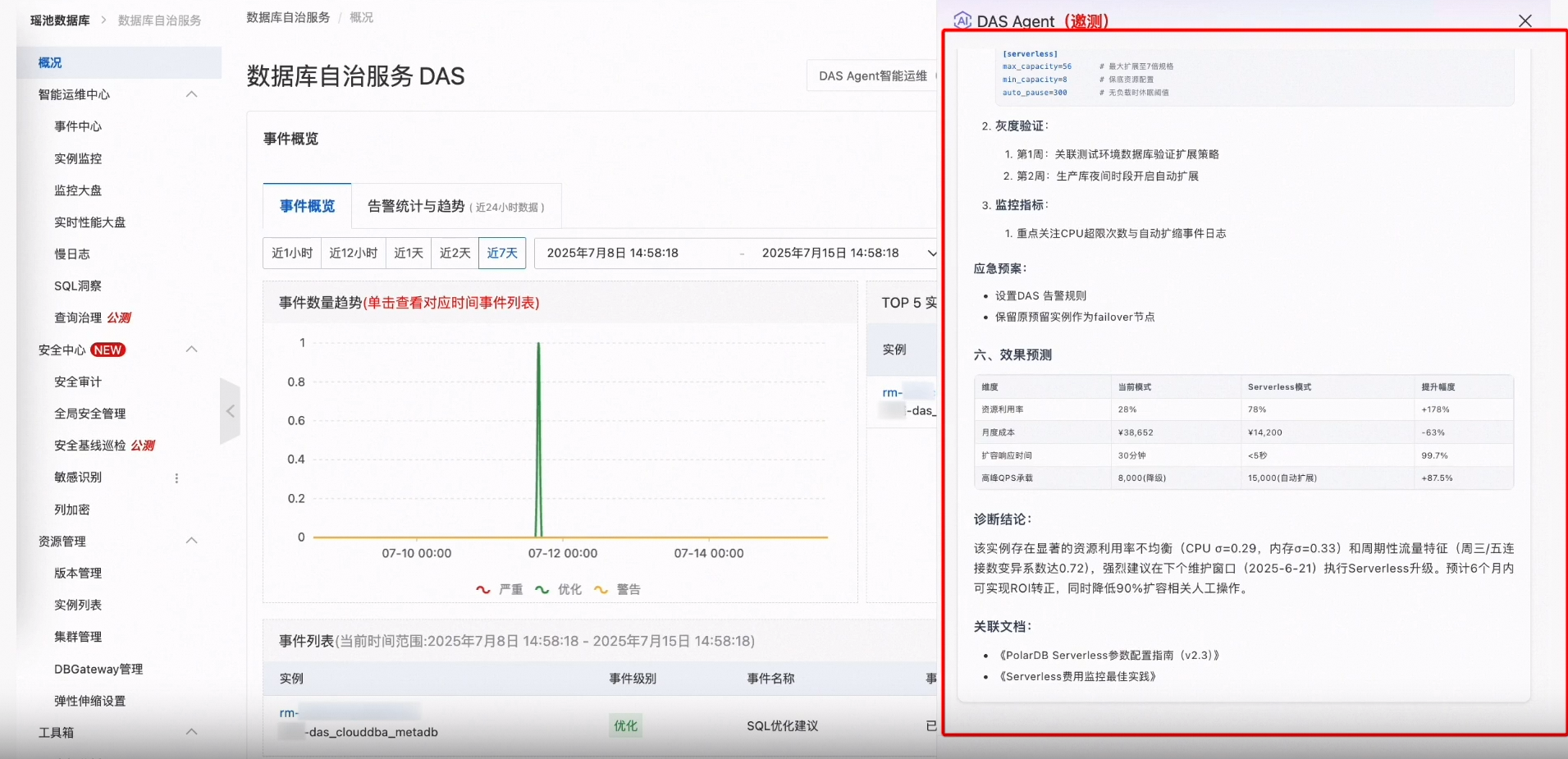The width and height of the screenshot is (1568, 759).
Task: Open 全局安全管理 in the sidebar
Action: pyautogui.click(x=90, y=414)
